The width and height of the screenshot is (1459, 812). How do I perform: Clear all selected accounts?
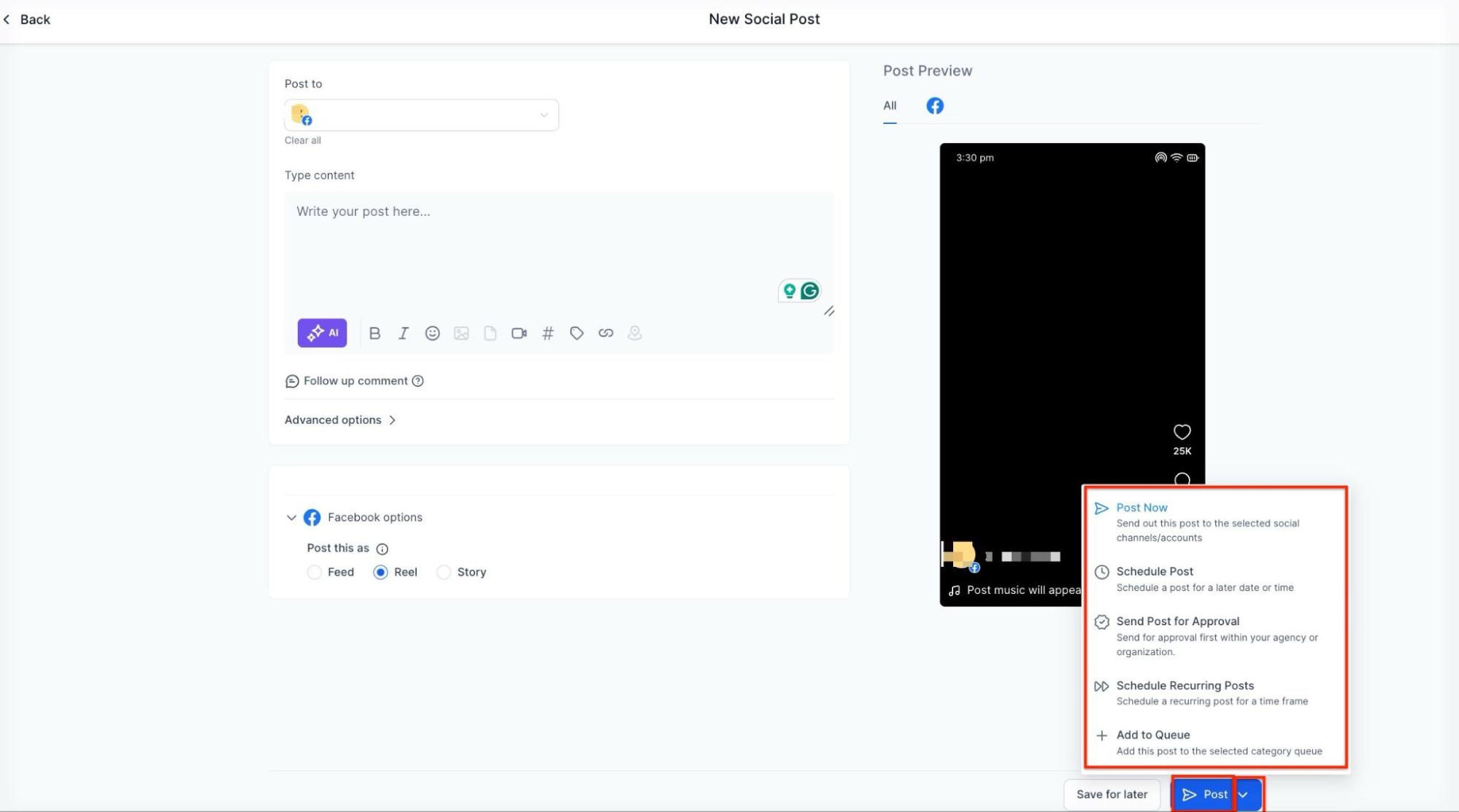[x=302, y=141]
